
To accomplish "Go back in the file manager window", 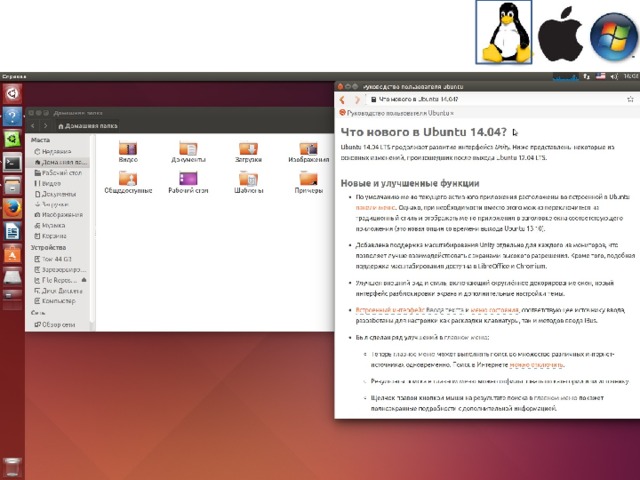I will pos(33,126).
